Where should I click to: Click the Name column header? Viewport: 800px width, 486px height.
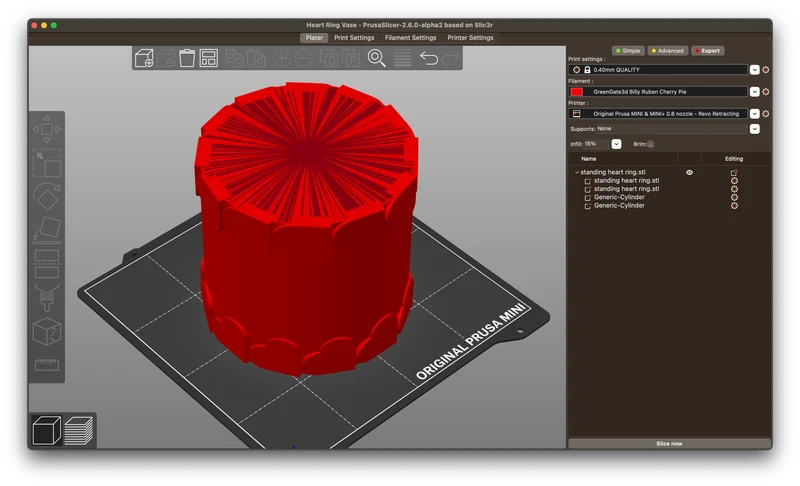[589, 159]
